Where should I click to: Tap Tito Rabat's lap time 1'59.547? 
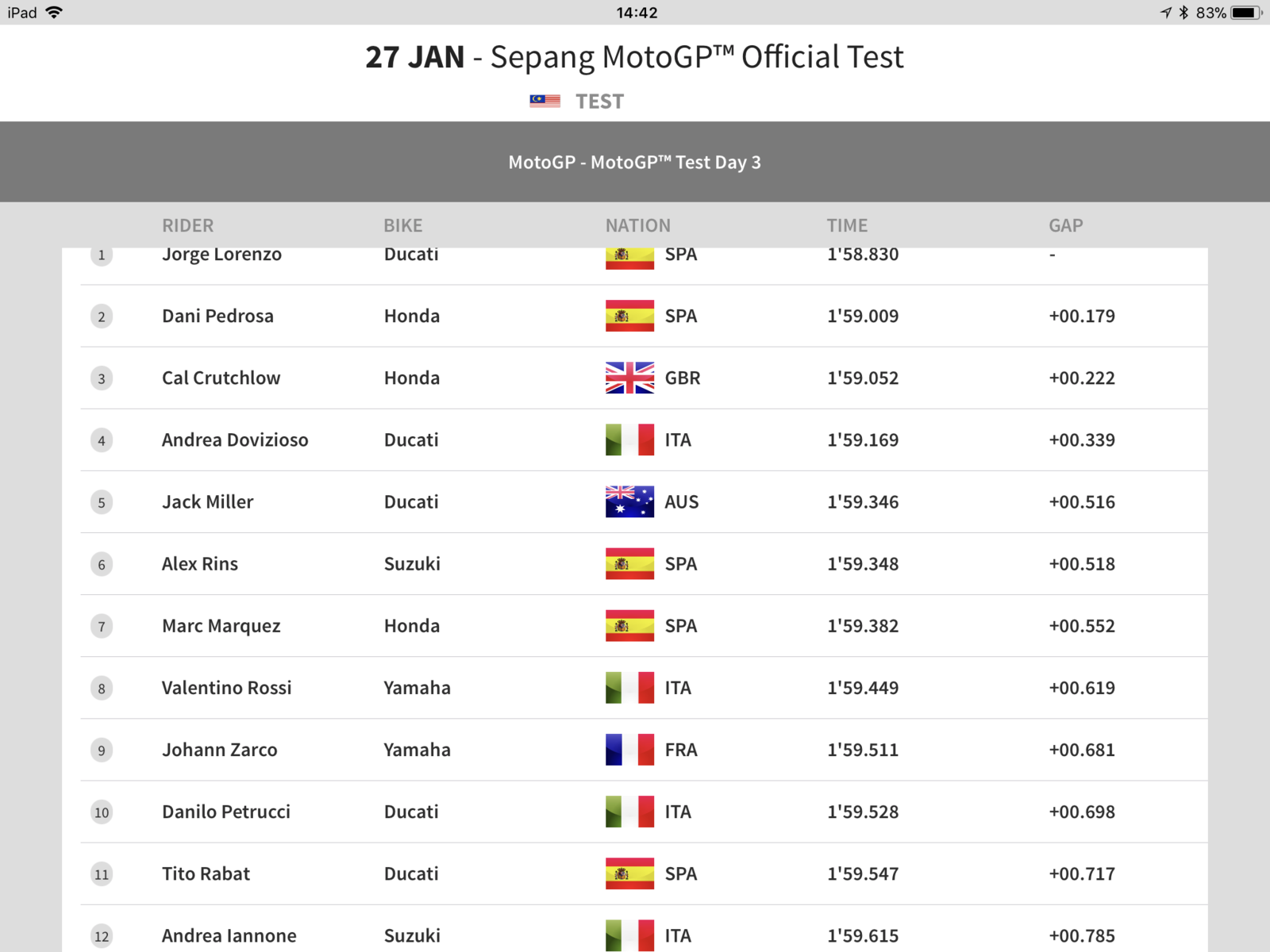863,873
